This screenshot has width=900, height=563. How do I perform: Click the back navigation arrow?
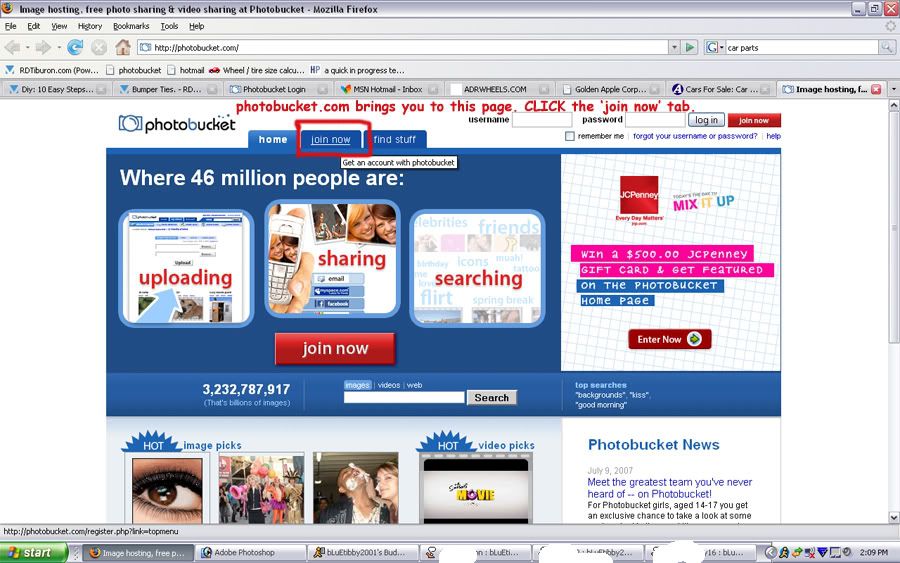click(x=12, y=47)
